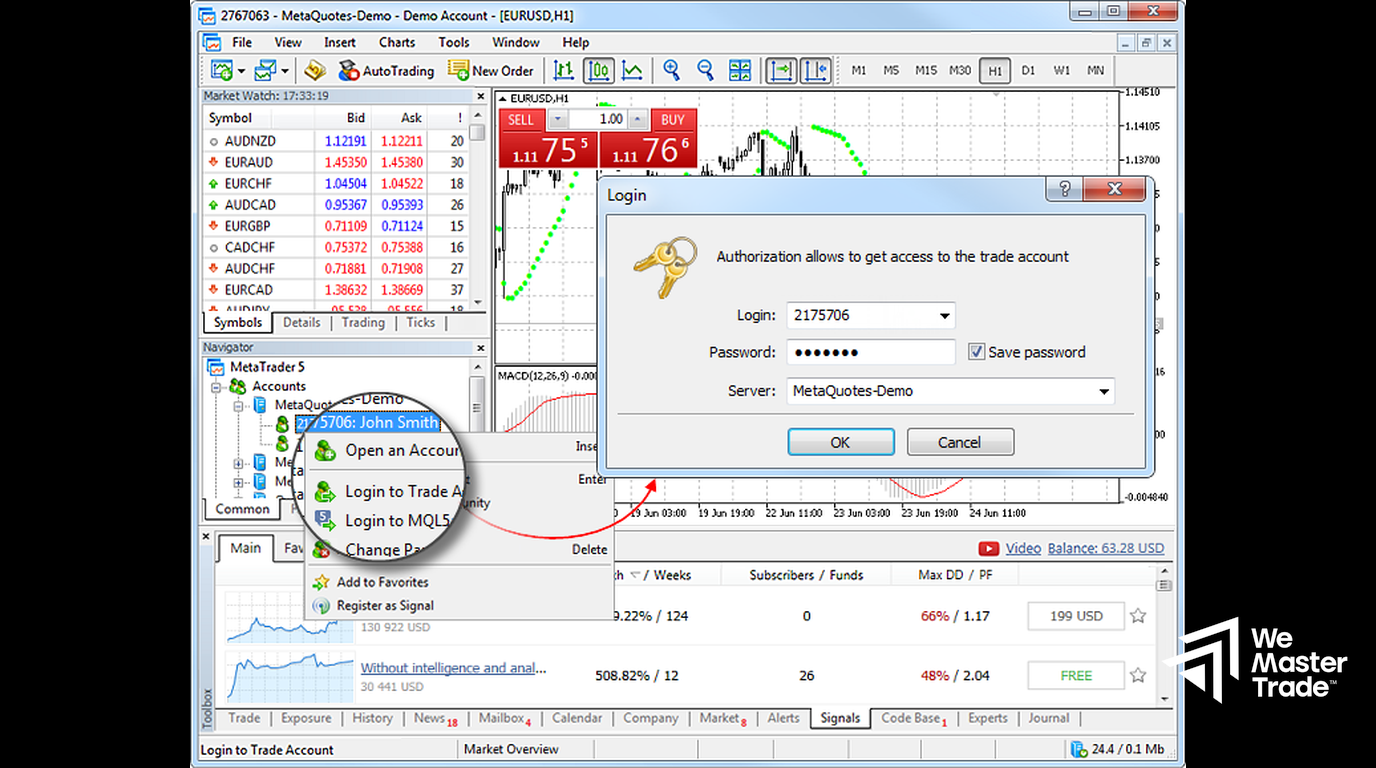Open the Mailbox tab in Toolbox
1376x768 pixels.
tap(504, 718)
